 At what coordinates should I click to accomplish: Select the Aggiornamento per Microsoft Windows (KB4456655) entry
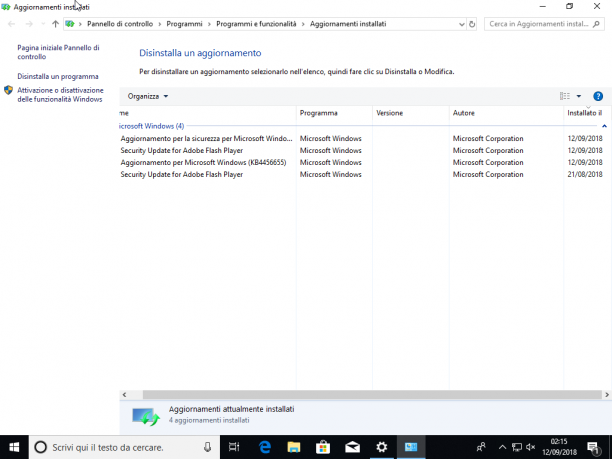click(x=203, y=162)
